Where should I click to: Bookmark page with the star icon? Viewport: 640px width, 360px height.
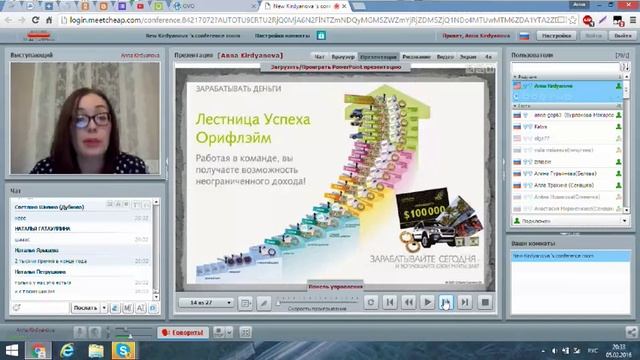[573, 20]
